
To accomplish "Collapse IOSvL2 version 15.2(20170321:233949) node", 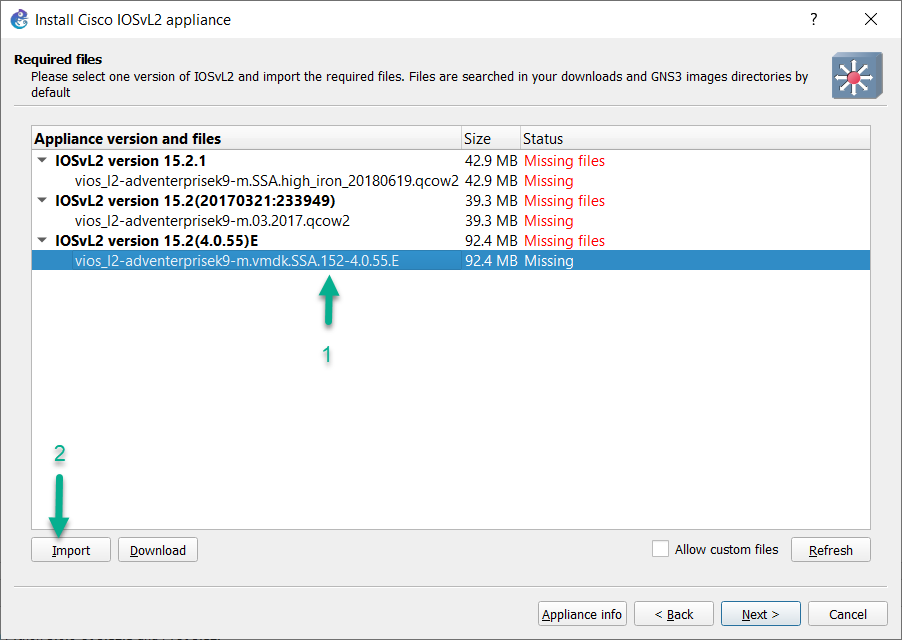I will point(42,201).
